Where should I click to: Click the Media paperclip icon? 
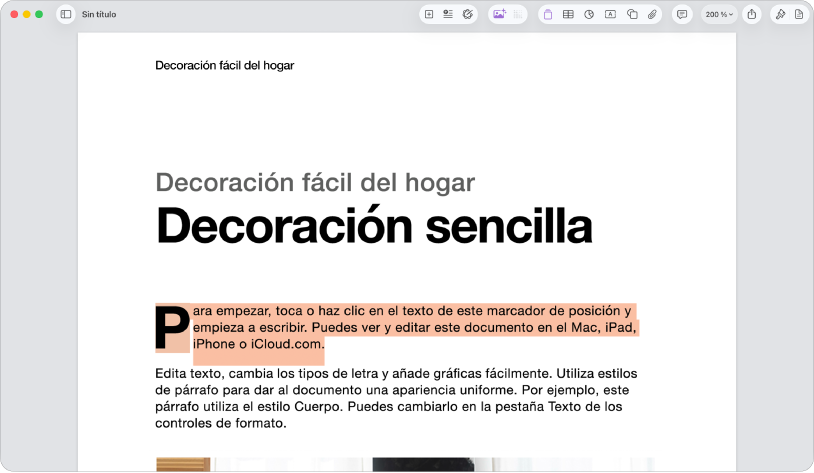(652, 15)
